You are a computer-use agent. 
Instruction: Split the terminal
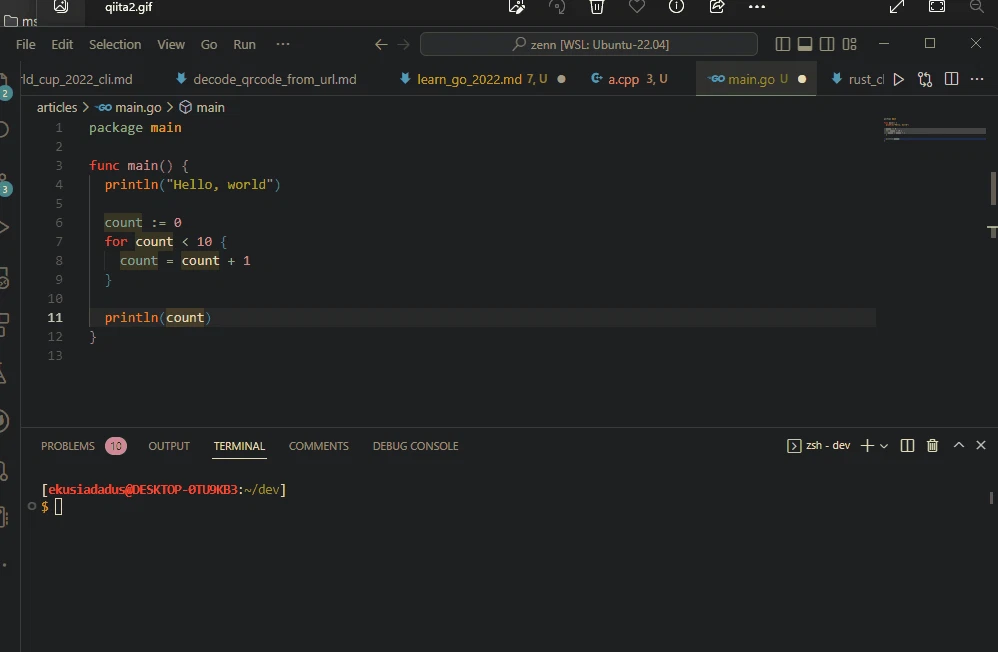tap(908, 446)
